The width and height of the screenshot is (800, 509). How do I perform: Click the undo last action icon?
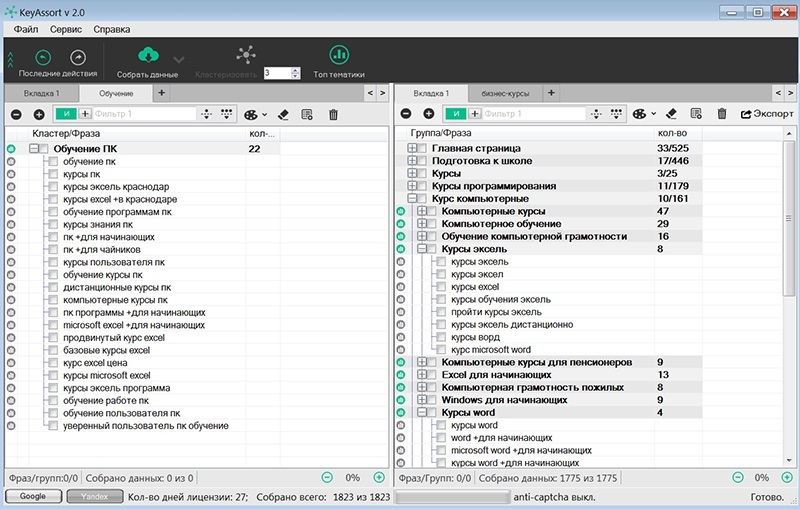tap(43, 58)
